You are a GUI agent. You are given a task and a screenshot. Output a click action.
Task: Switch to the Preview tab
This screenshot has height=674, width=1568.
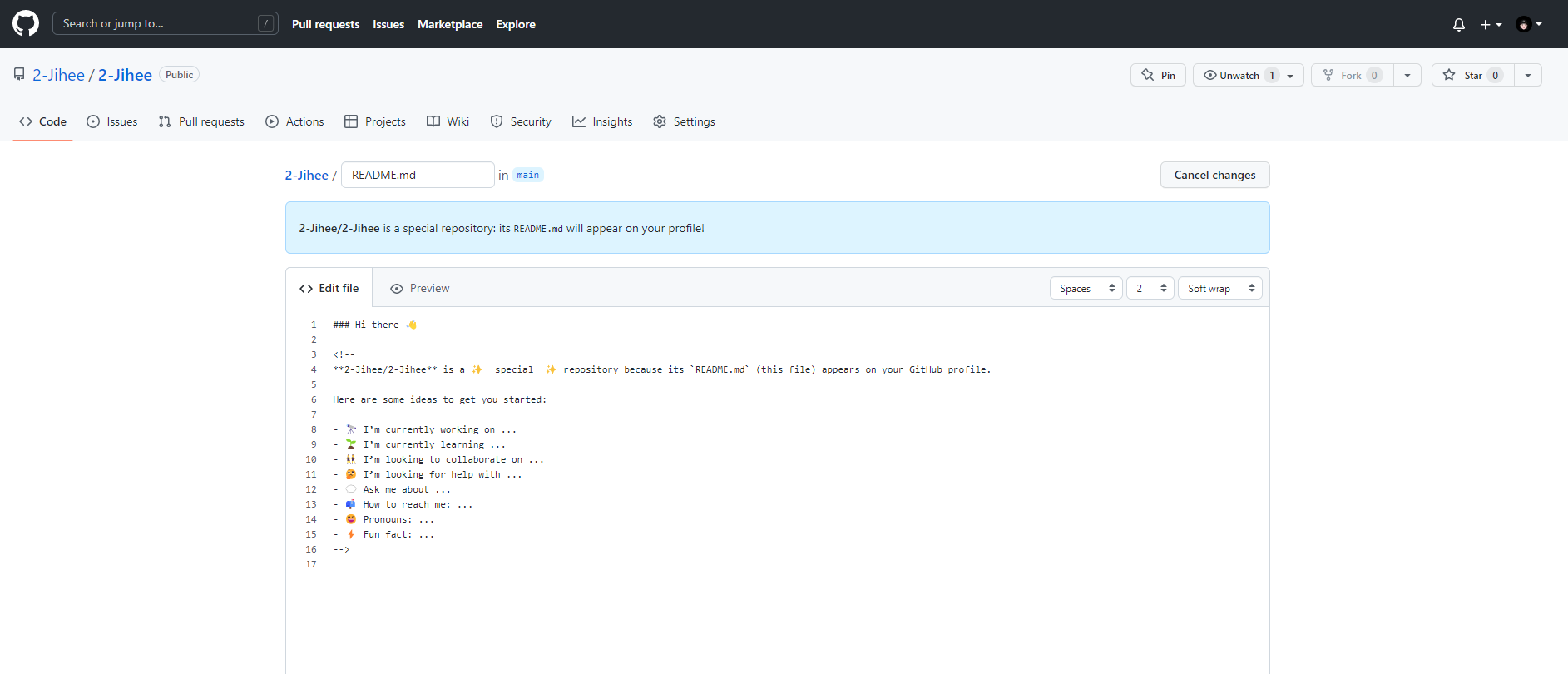[420, 288]
